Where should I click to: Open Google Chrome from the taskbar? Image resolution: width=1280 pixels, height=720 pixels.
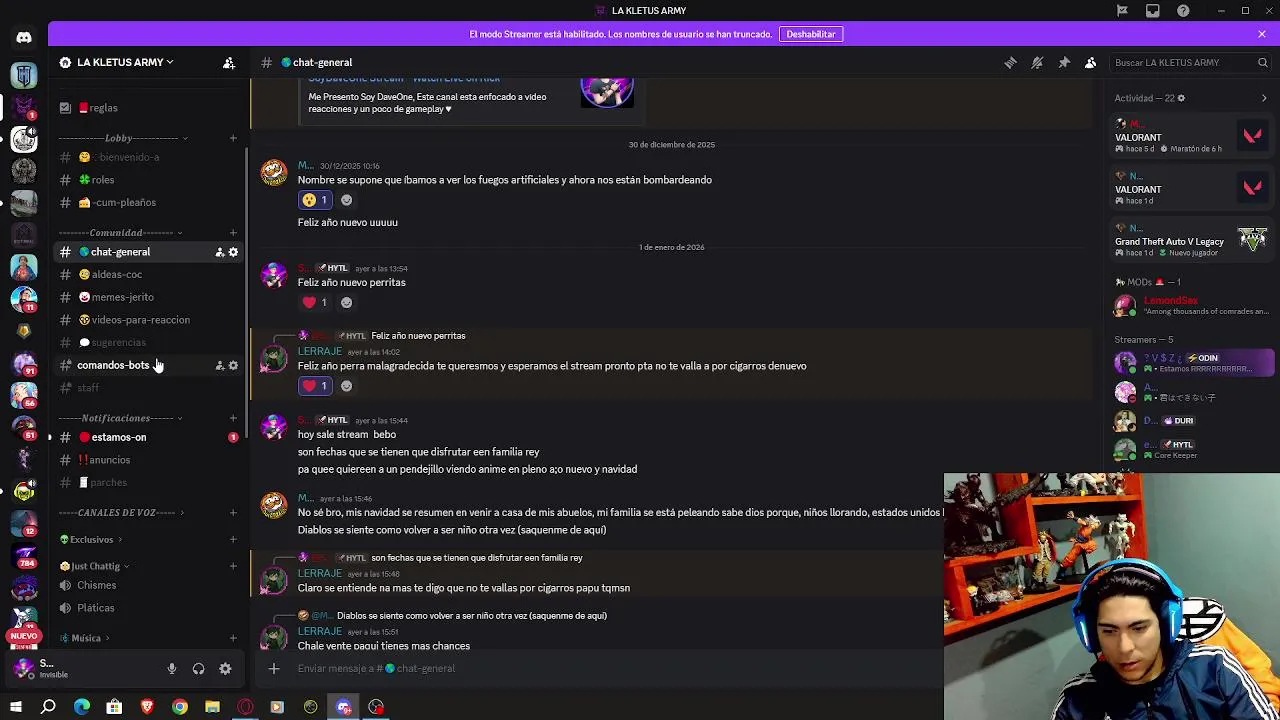tap(180, 707)
